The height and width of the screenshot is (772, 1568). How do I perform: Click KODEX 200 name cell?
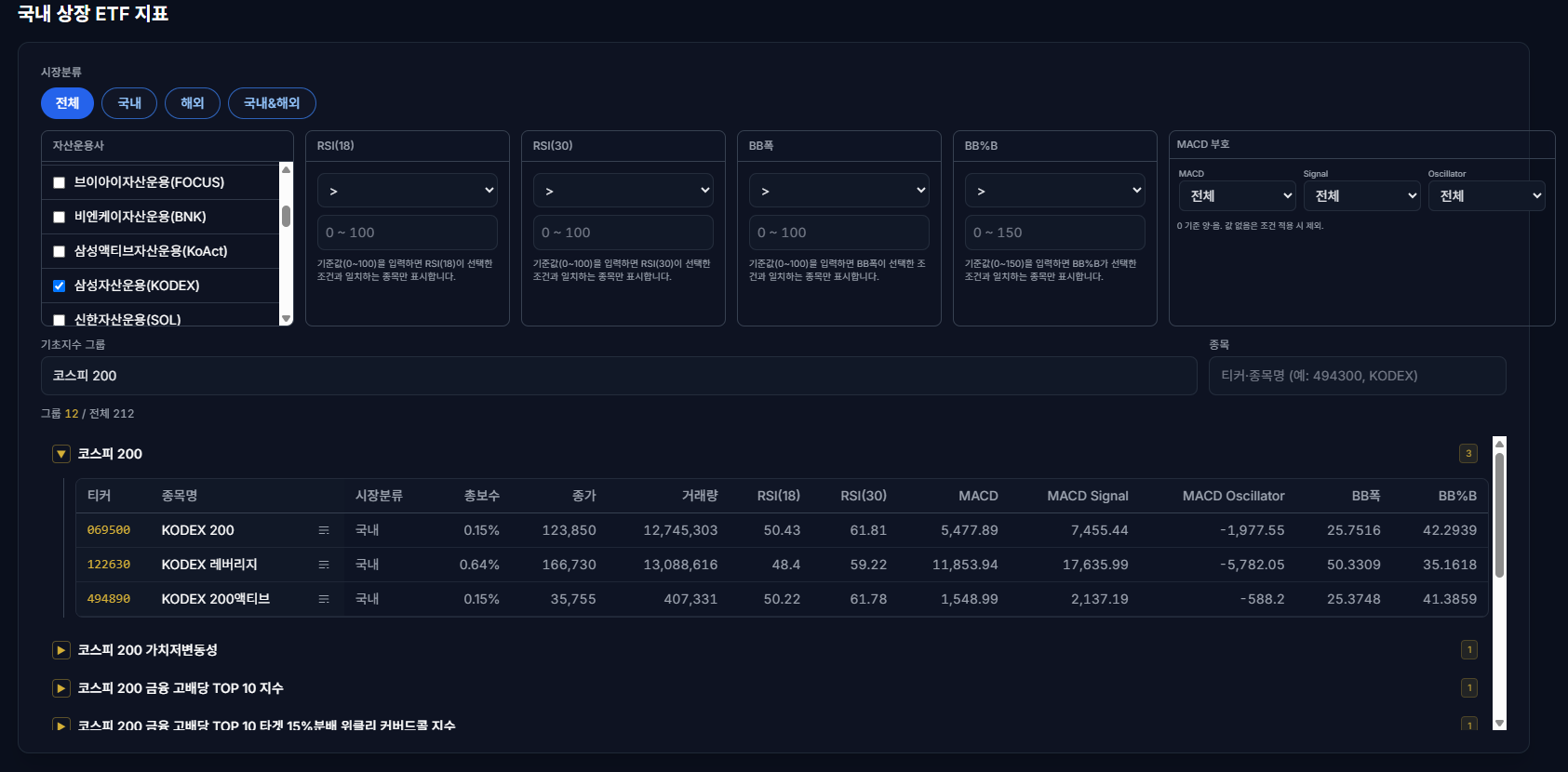click(198, 530)
